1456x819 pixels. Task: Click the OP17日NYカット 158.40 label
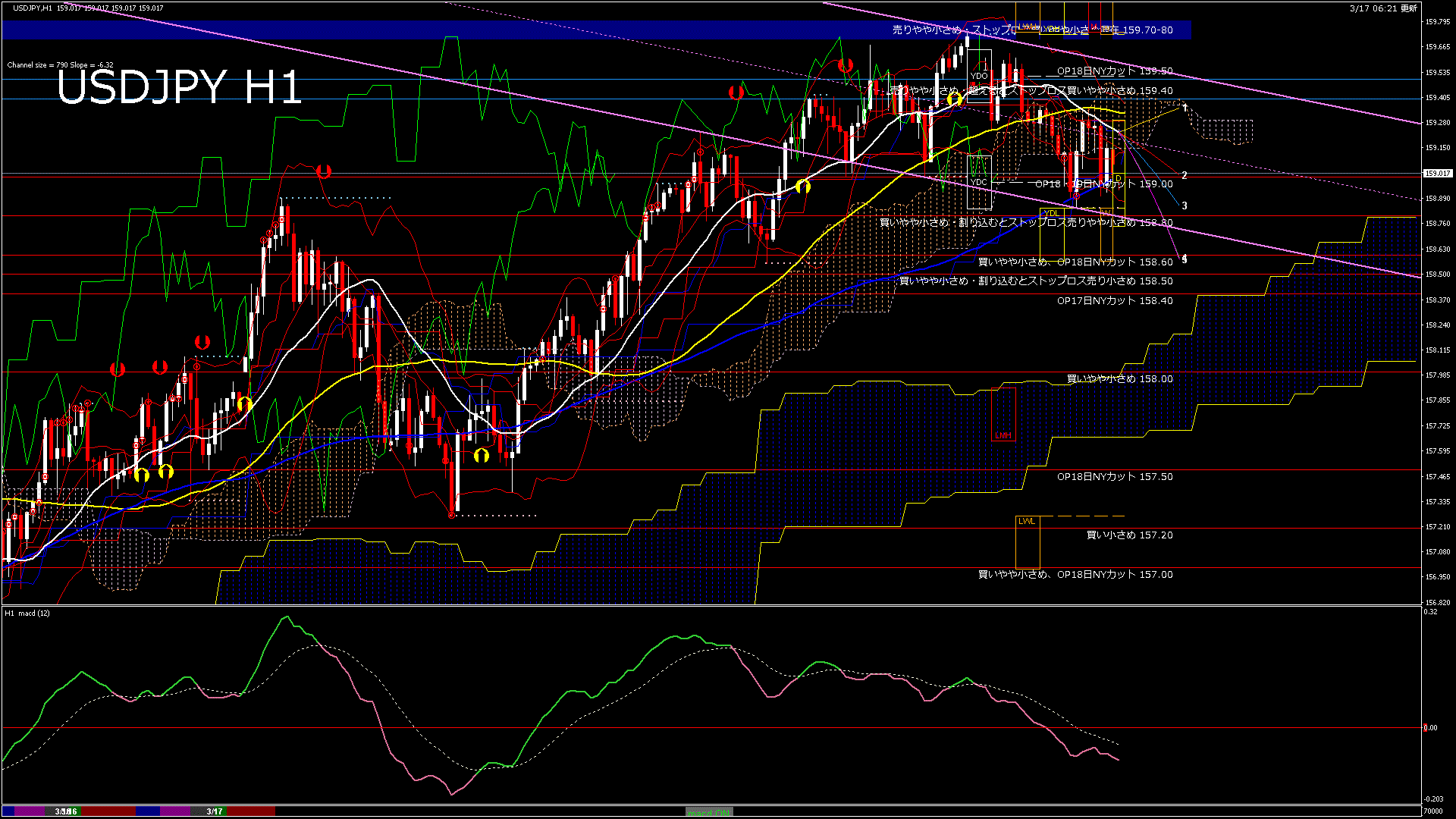point(1115,301)
